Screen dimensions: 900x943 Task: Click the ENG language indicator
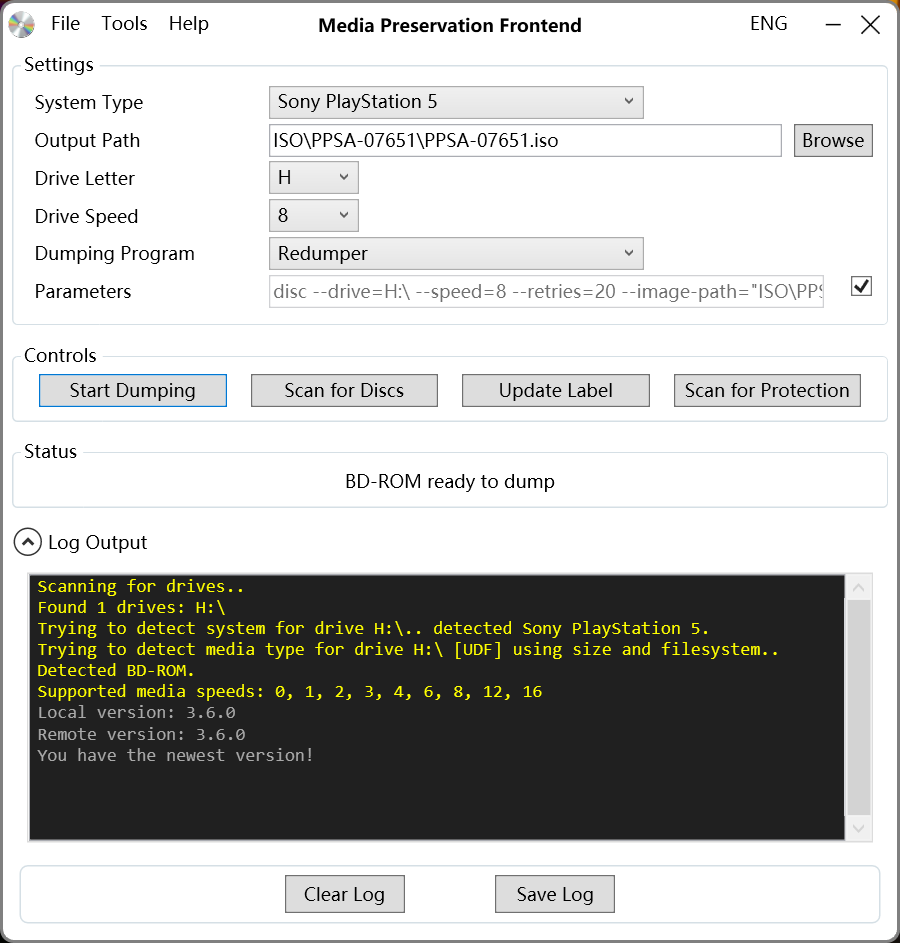[768, 23]
